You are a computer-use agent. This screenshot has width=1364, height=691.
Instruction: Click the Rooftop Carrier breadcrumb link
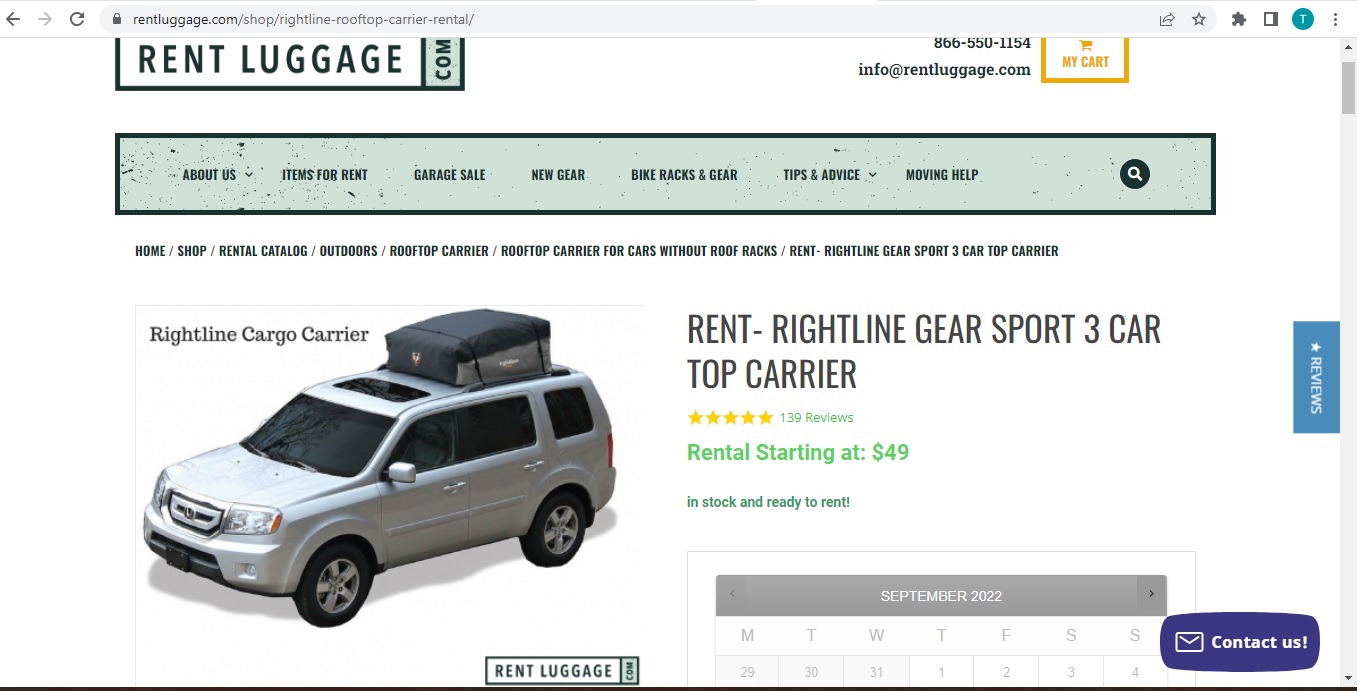[439, 251]
